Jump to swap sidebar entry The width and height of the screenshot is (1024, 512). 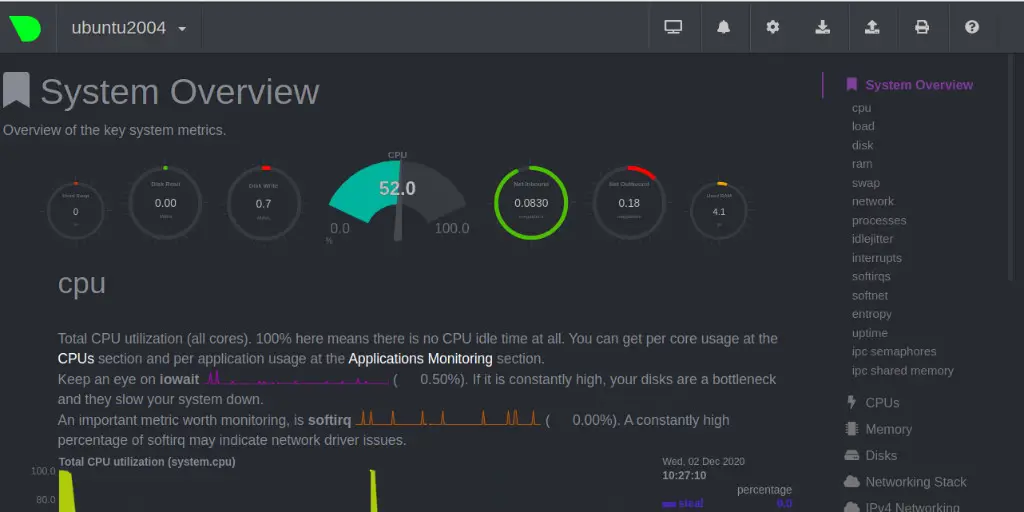pos(865,183)
